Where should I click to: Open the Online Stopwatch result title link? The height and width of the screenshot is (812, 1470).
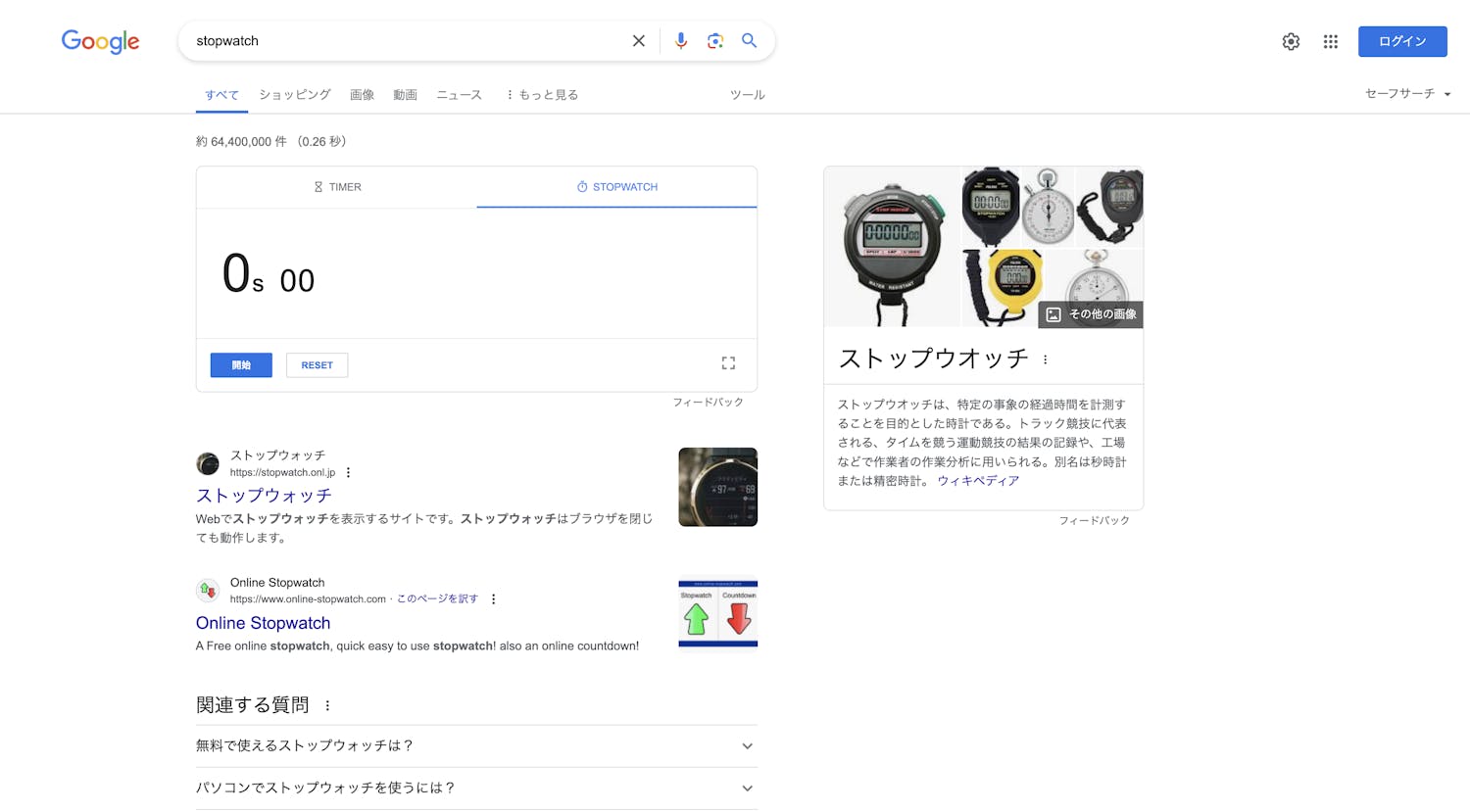(x=263, y=623)
